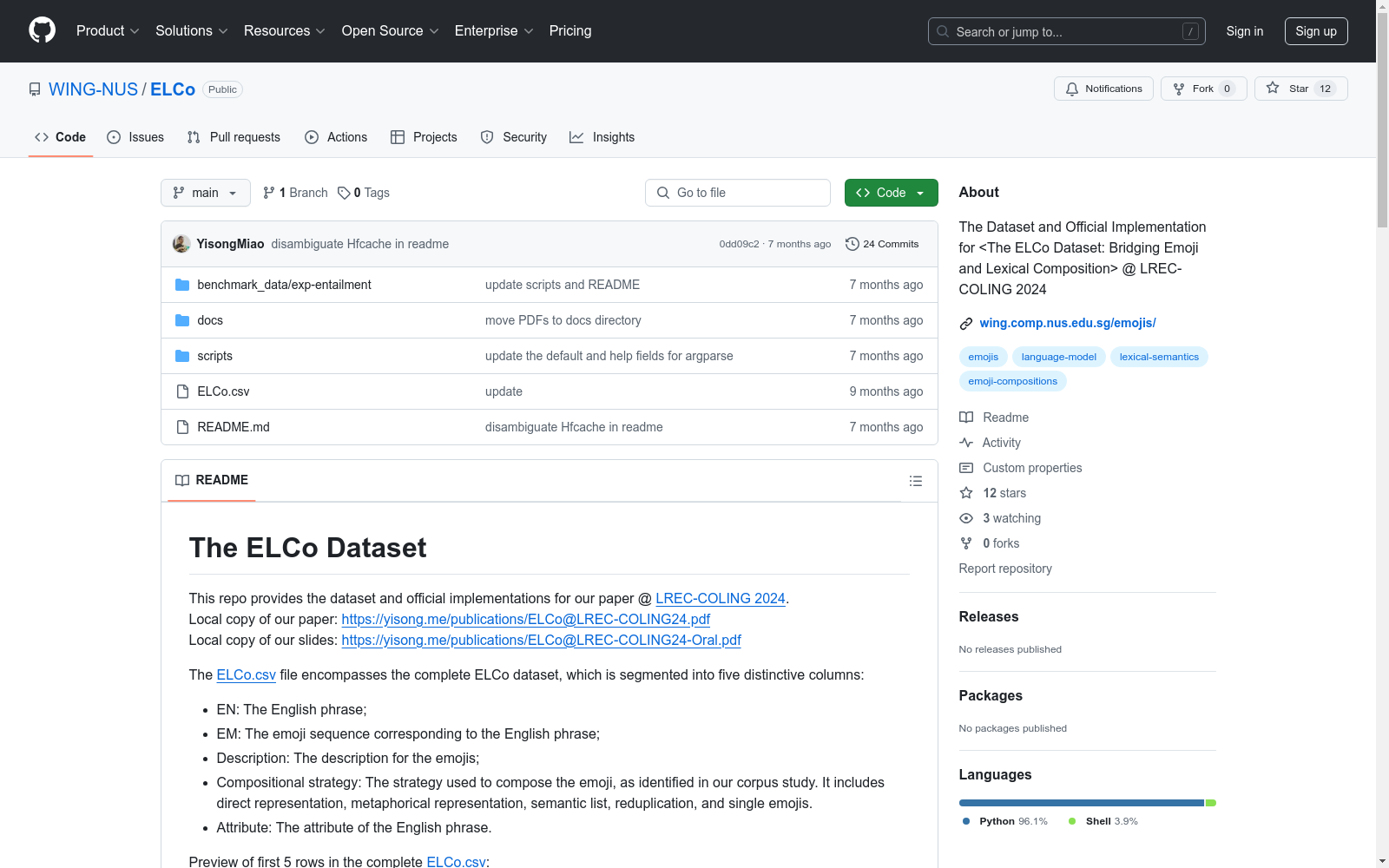1389x868 pixels.
Task: Click the Python 96.1% language legend
Action: [x=1004, y=821]
